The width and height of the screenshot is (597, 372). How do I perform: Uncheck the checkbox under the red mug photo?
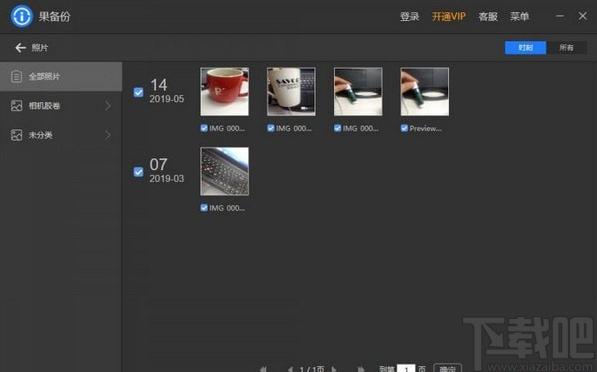point(204,128)
